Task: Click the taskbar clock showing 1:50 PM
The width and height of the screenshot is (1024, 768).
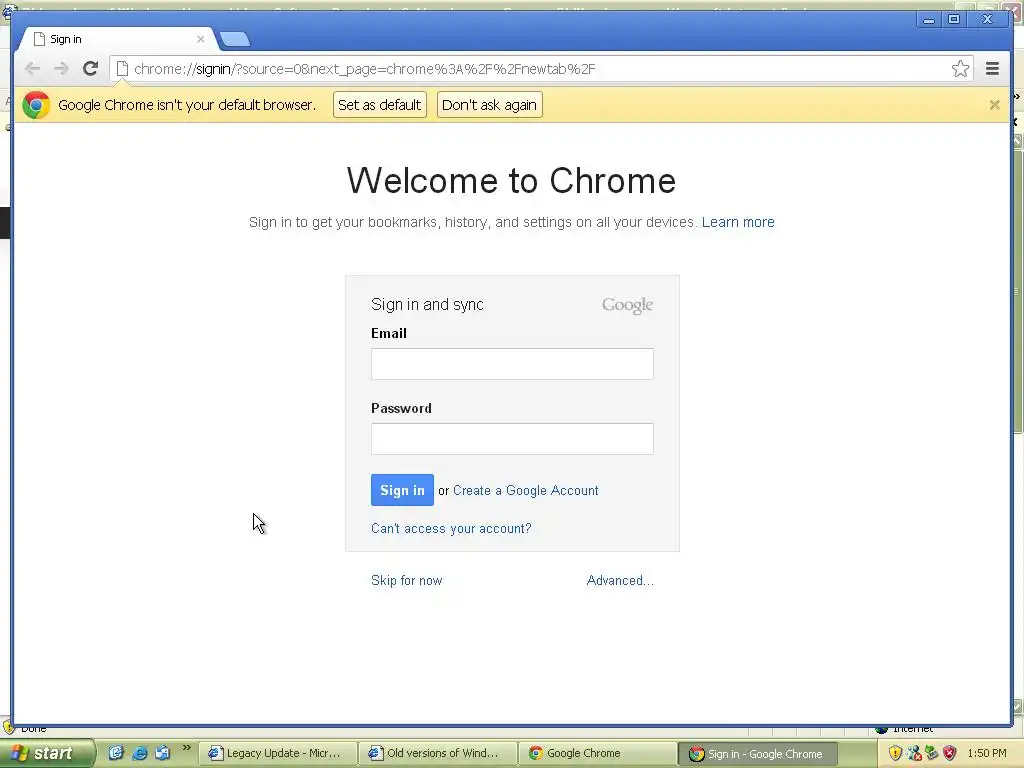Action: point(987,753)
